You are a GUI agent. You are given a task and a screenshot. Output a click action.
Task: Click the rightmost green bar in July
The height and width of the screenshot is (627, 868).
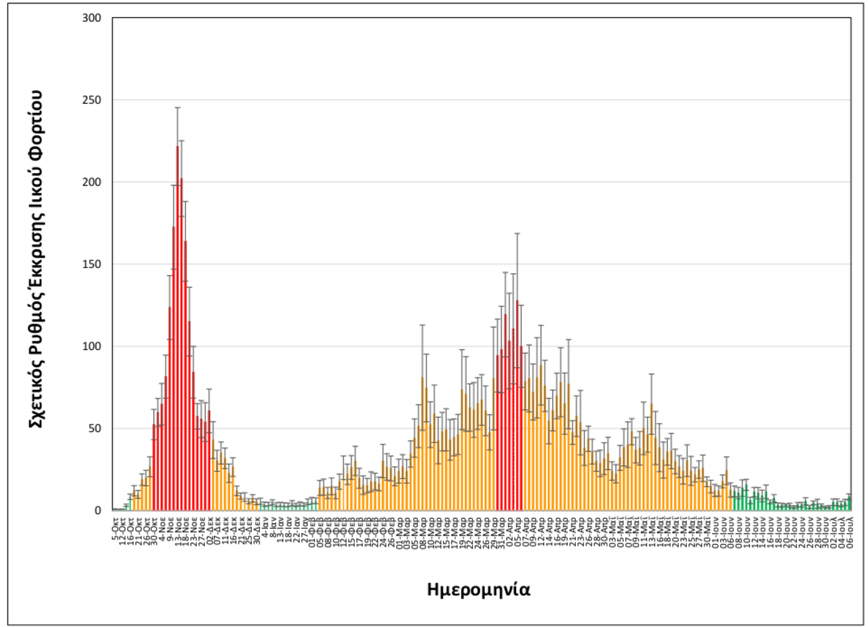point(850,503)
